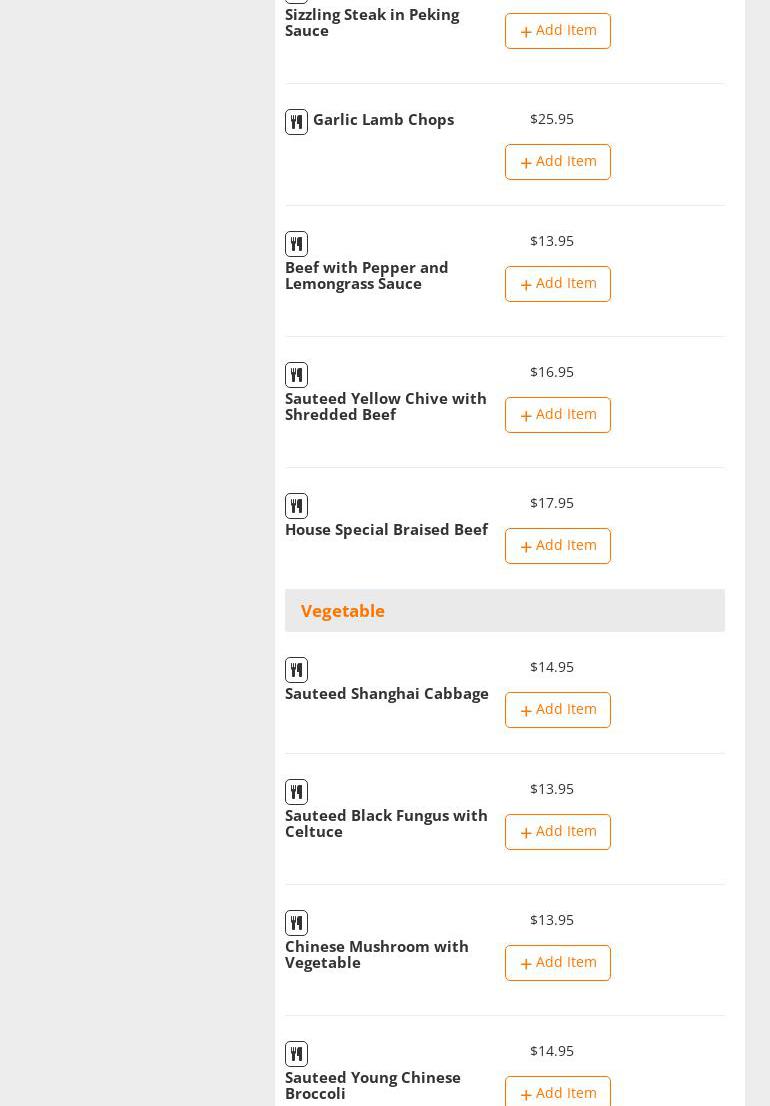Click utensils icon beside Garlic Lamb Chops
The image size is (770, 1106).
tap(296, 122)
